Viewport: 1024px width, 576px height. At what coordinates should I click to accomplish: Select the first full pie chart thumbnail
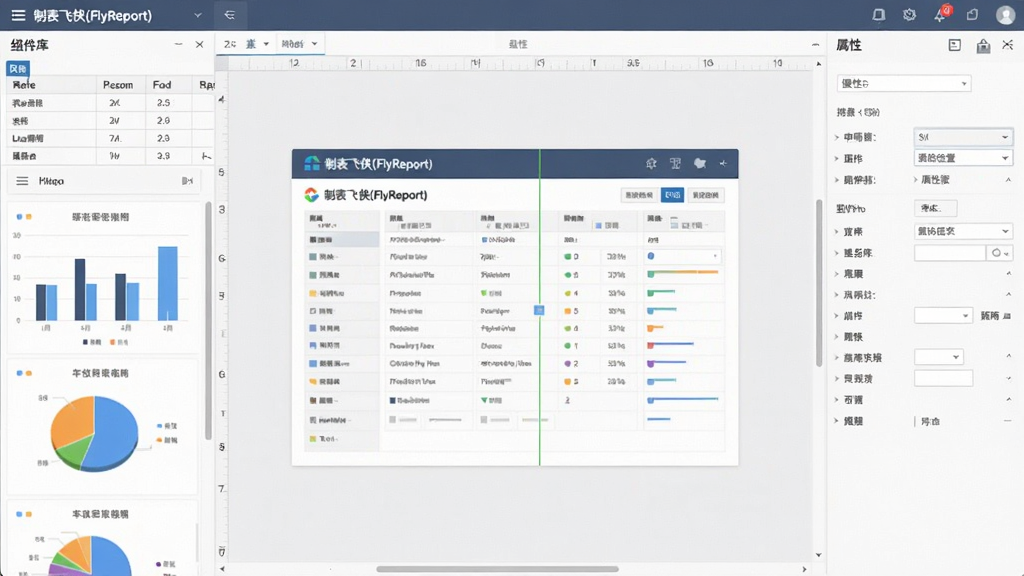tap(102, 426)
